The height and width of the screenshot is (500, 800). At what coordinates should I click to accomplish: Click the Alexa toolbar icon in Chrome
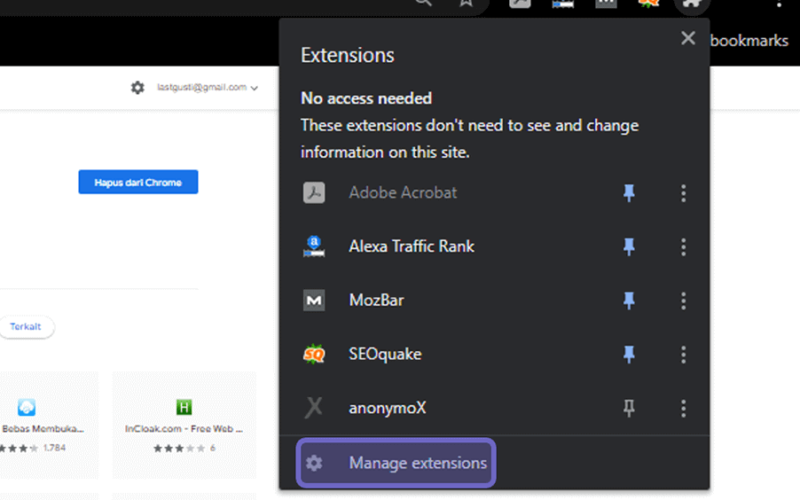[563, 3]
